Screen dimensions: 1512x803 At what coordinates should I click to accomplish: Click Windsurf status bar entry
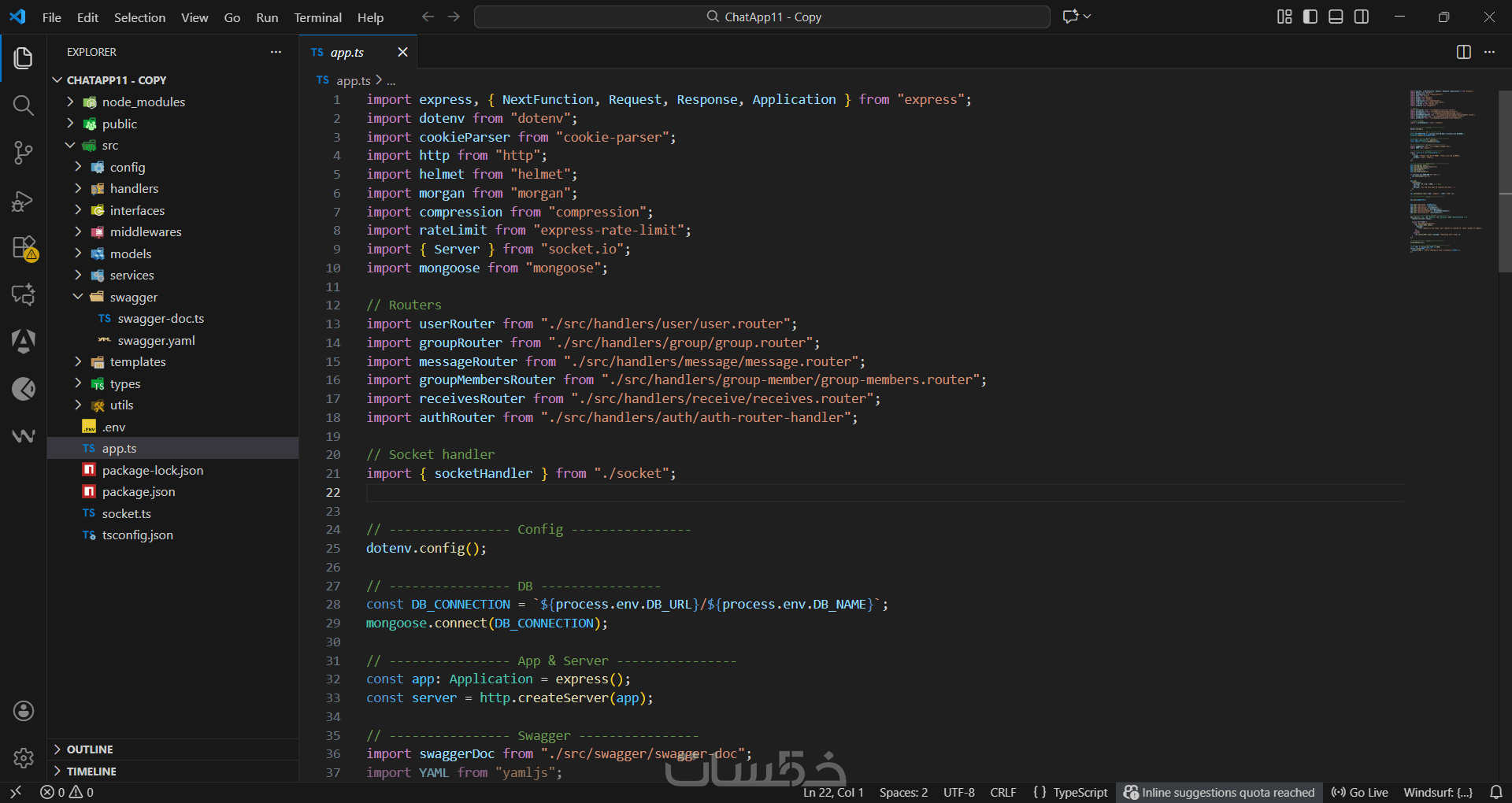click(1438, 792)
